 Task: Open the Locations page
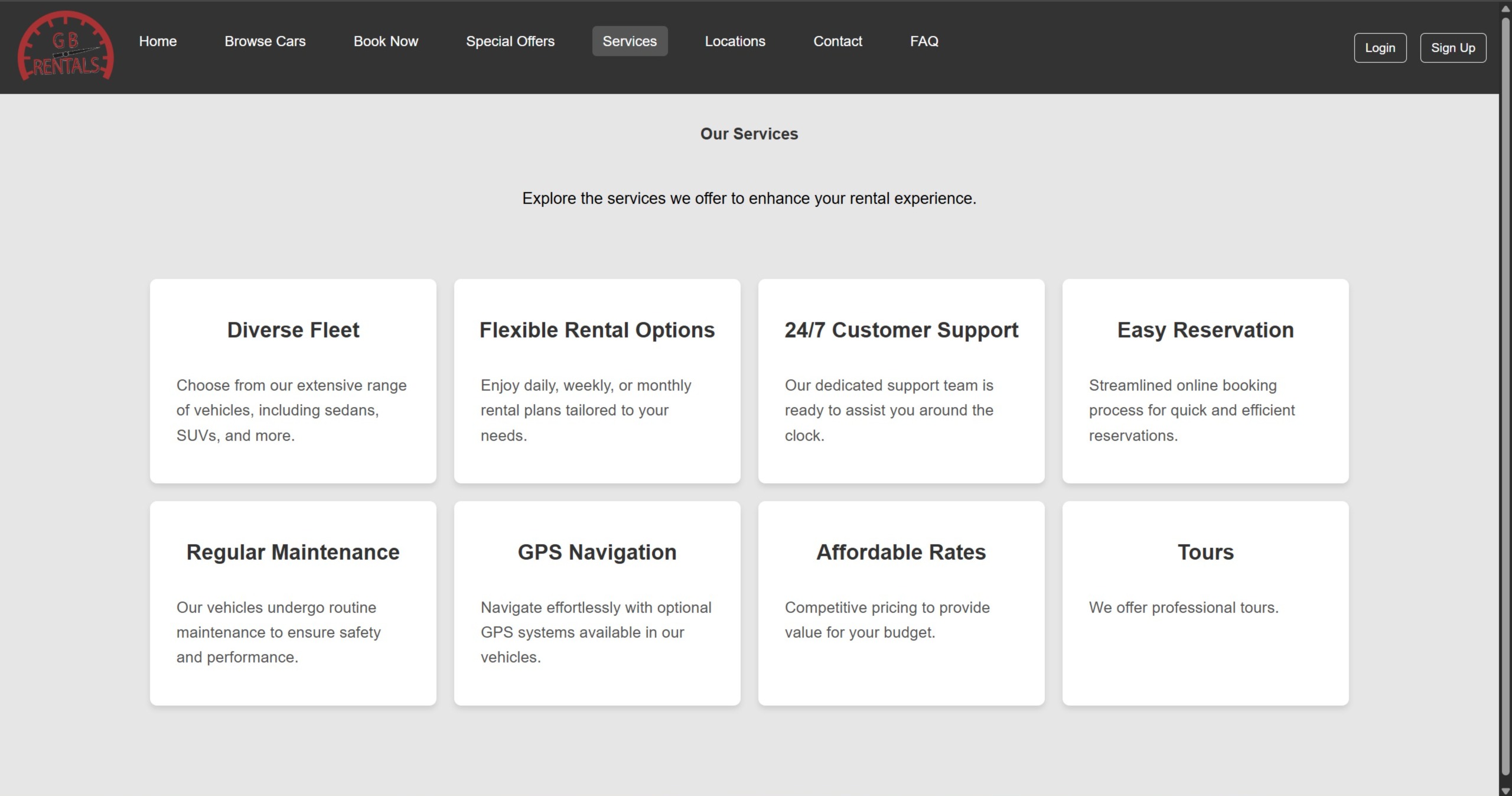[734, 41]
